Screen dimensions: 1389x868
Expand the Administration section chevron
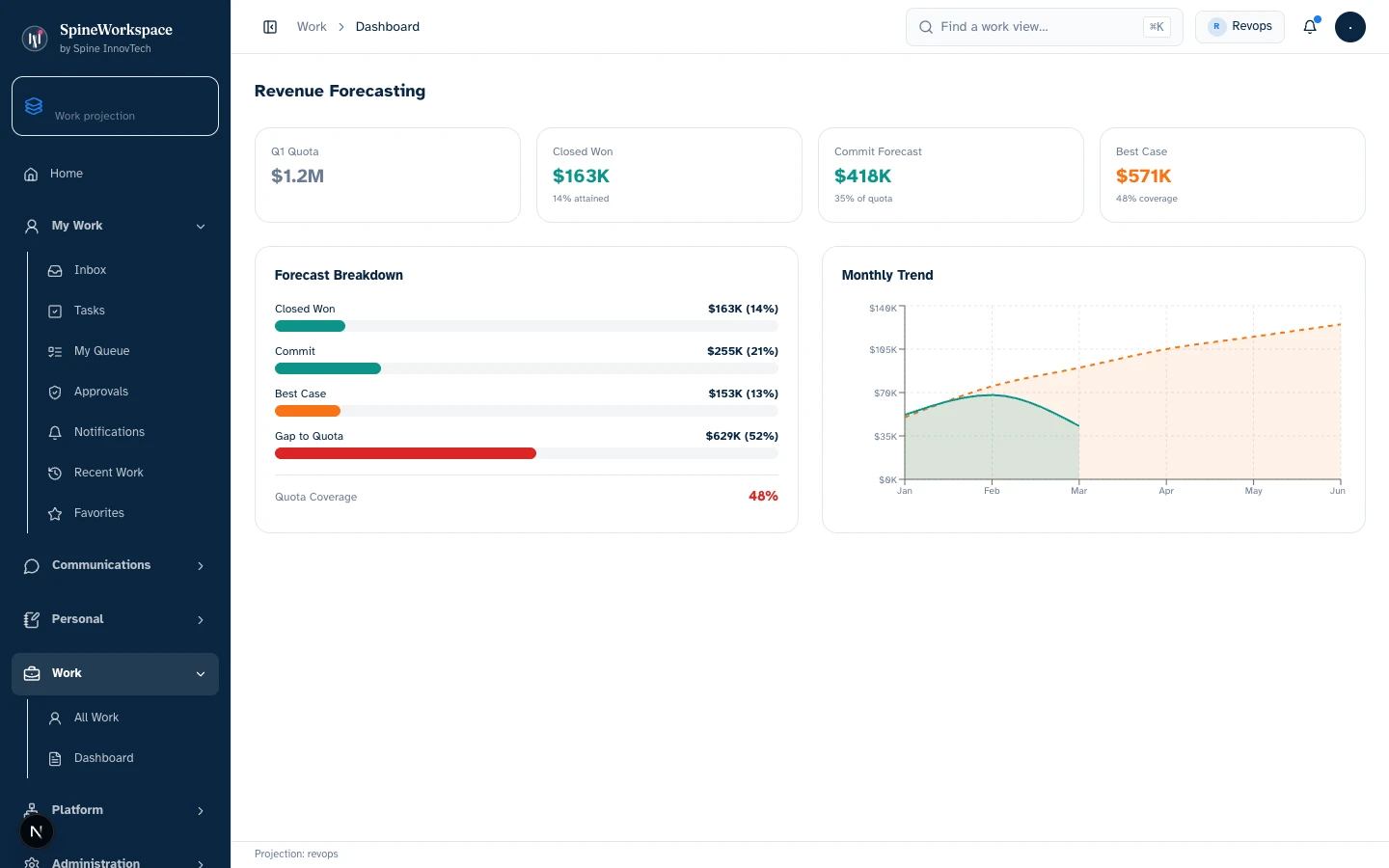201,863
